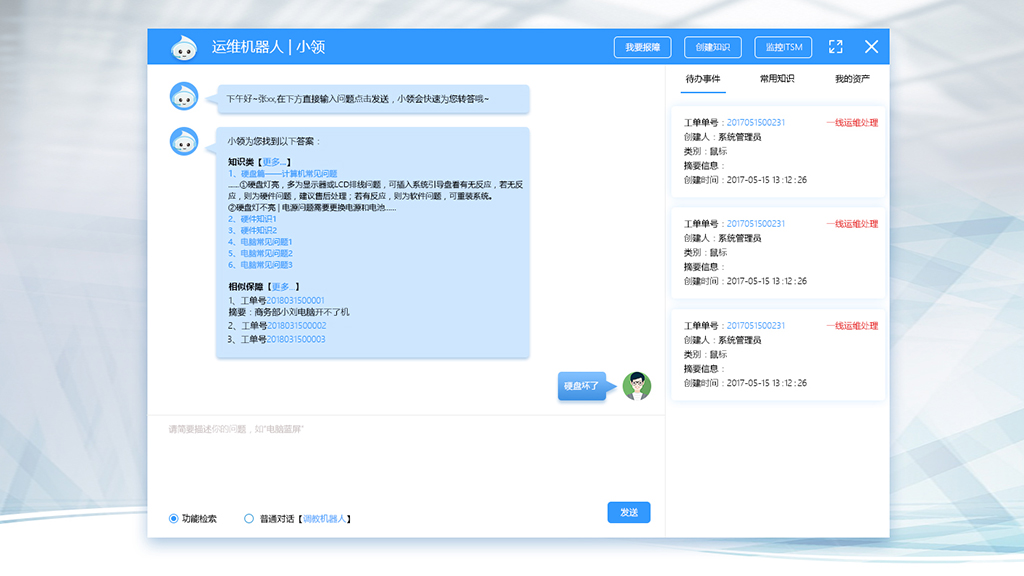This screenshot has width=1024, height=576.
Task: Select the 功能检索 radio button
Action: [173, 519]
